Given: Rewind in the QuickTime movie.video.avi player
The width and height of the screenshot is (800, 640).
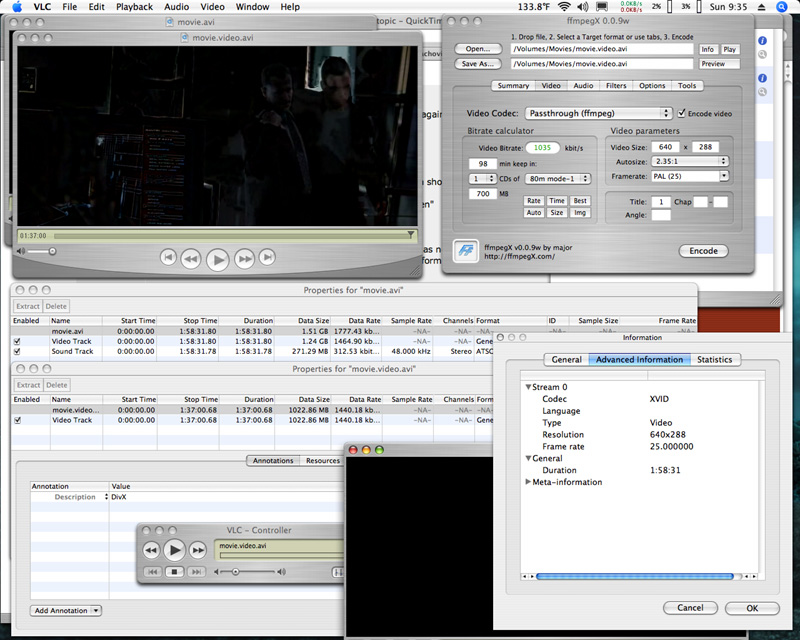Looking at the screenshot, I should point(191,259).
